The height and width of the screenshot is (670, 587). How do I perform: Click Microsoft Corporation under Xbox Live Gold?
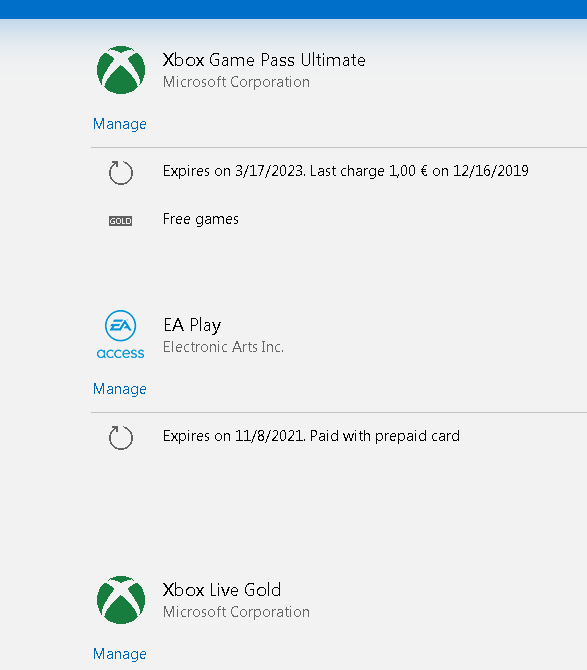(236, 612)
